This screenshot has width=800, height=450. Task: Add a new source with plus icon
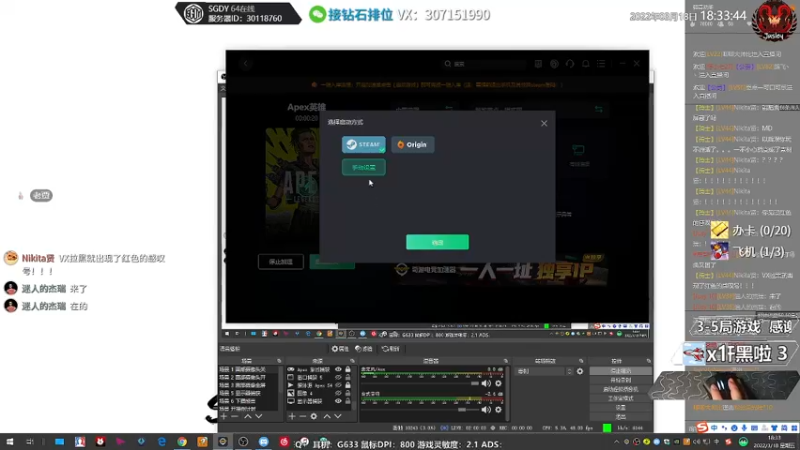coord(292,416)
